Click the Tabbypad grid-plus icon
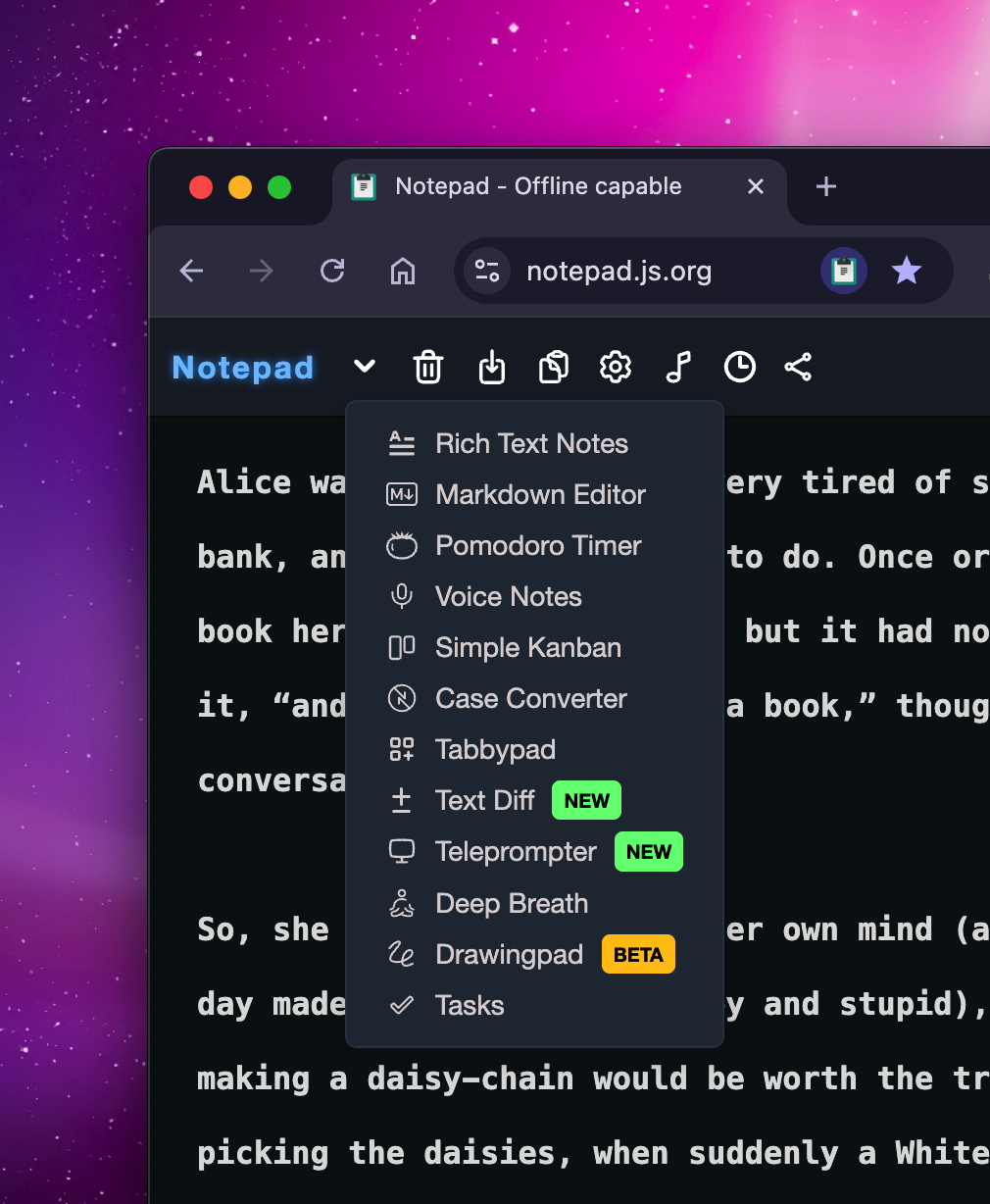 [x=402, y=750]
